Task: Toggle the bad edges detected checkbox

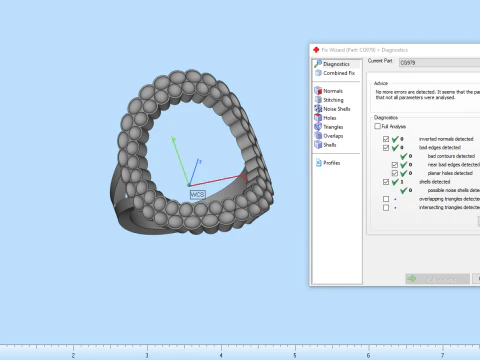Action: coord(386,147)
